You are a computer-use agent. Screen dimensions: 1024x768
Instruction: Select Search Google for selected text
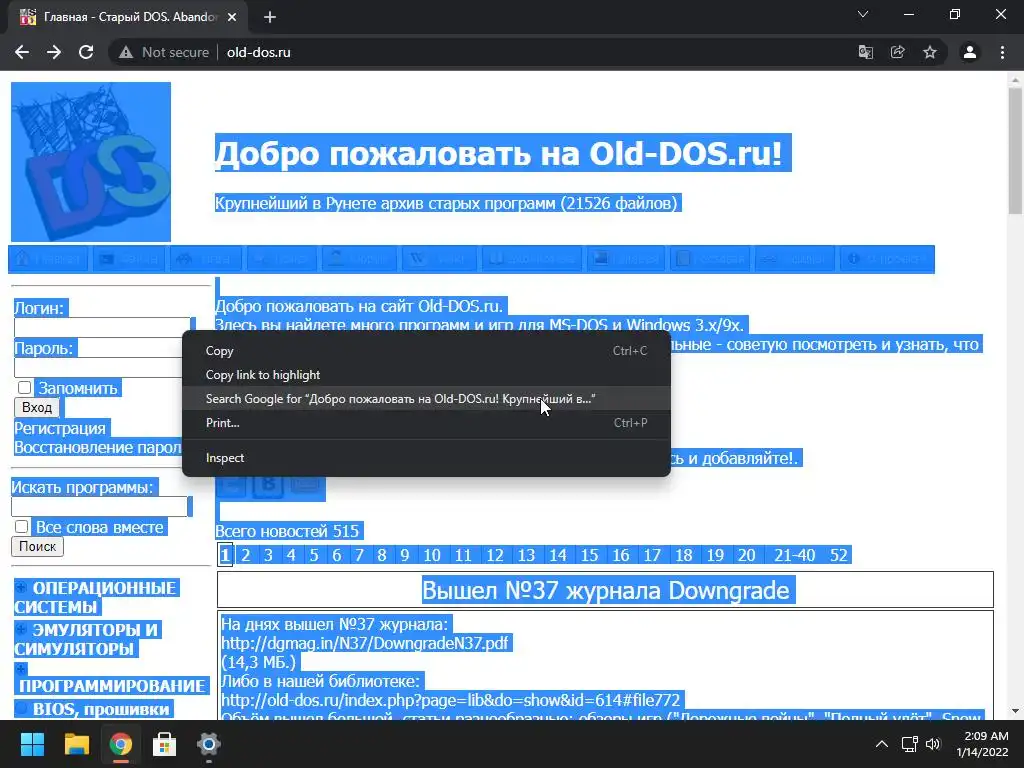pos(426,398)
